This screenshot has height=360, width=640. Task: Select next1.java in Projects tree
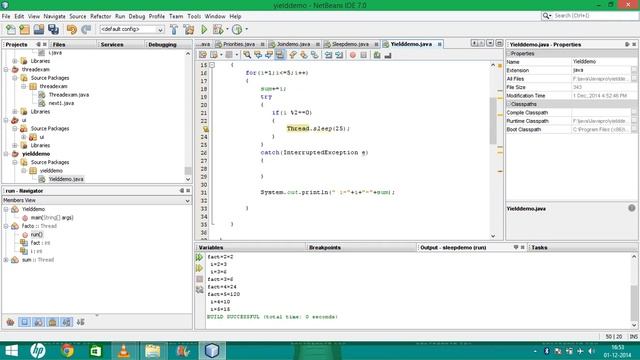(x=61, y=103)
